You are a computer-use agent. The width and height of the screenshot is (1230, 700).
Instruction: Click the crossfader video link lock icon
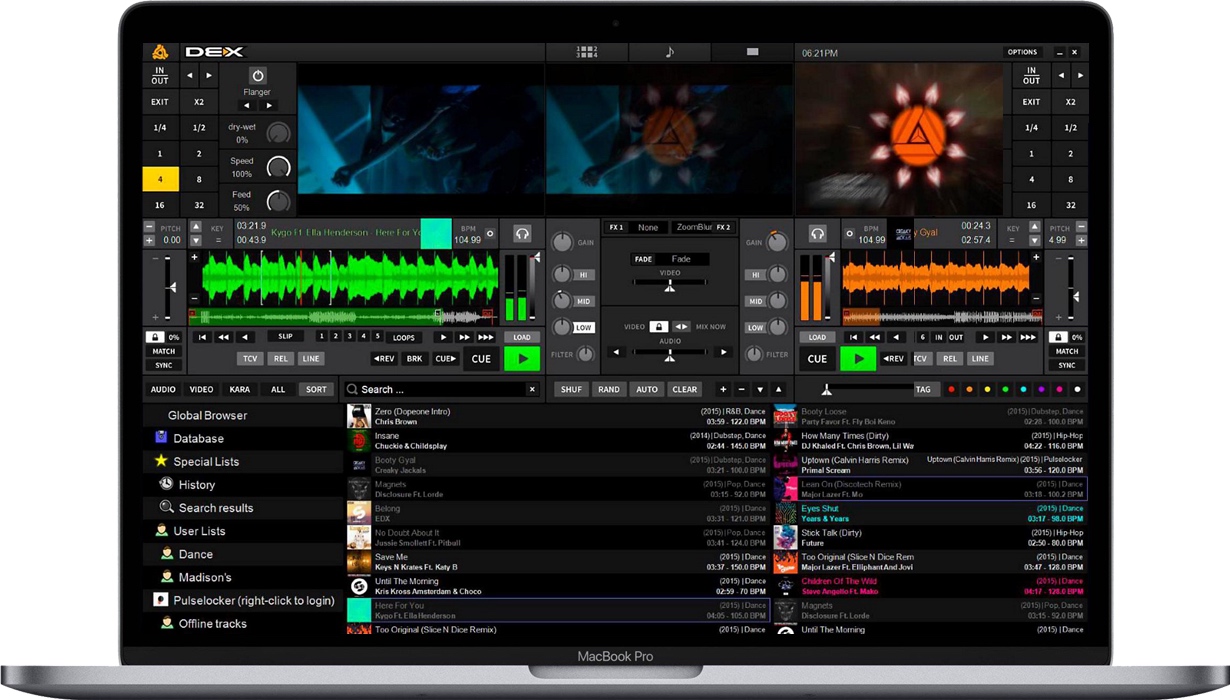coord(658,327)
